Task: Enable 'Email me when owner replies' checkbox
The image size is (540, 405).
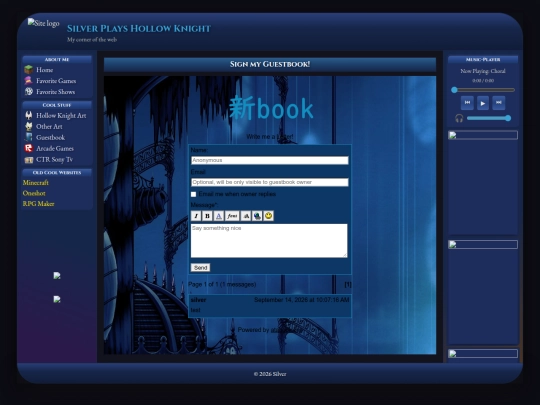Action: click(194, 194)
